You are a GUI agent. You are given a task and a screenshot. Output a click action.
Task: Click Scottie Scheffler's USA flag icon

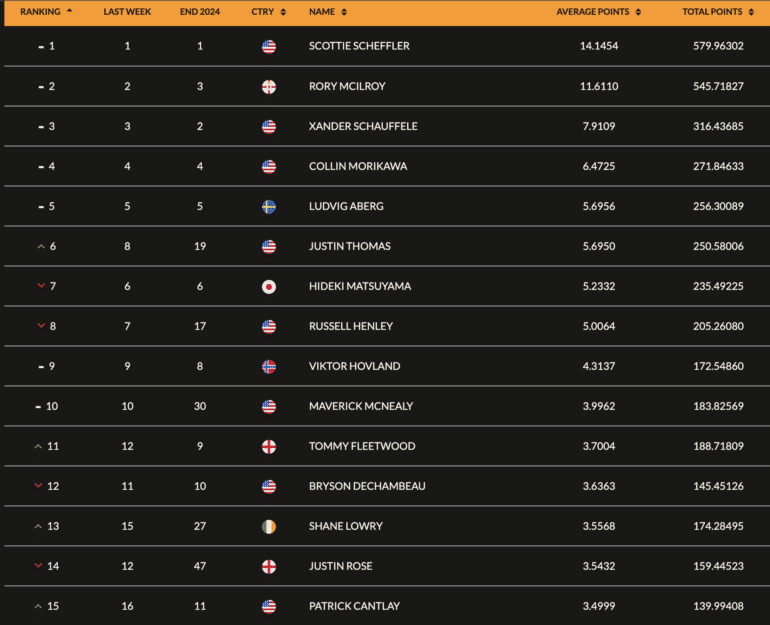[268, 46]
